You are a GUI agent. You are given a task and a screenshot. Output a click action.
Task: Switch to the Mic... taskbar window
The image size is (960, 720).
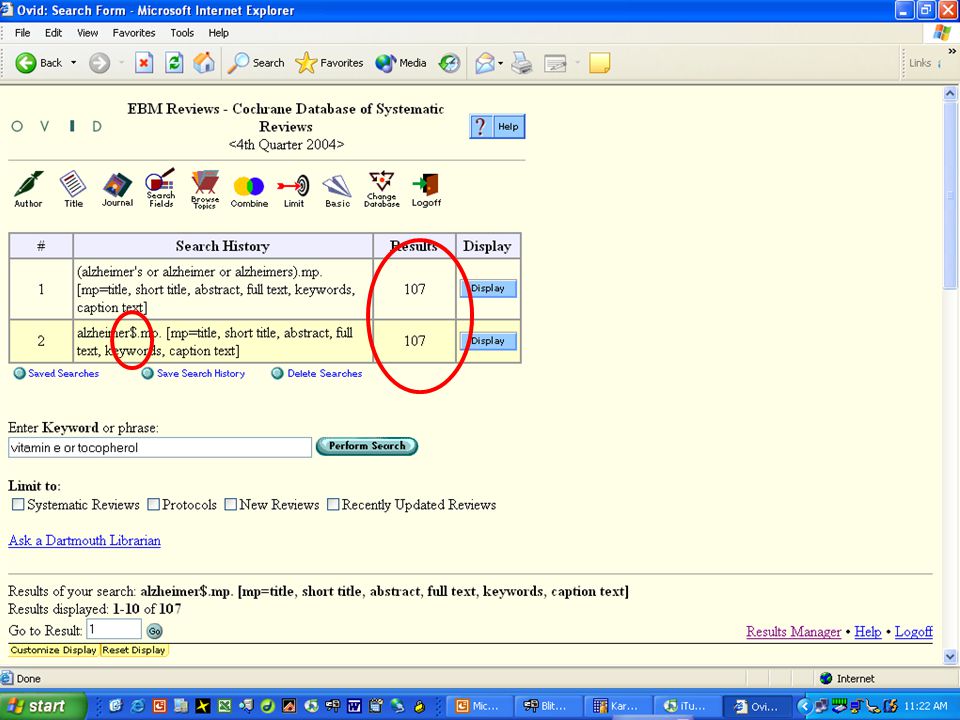pos(479,706)
